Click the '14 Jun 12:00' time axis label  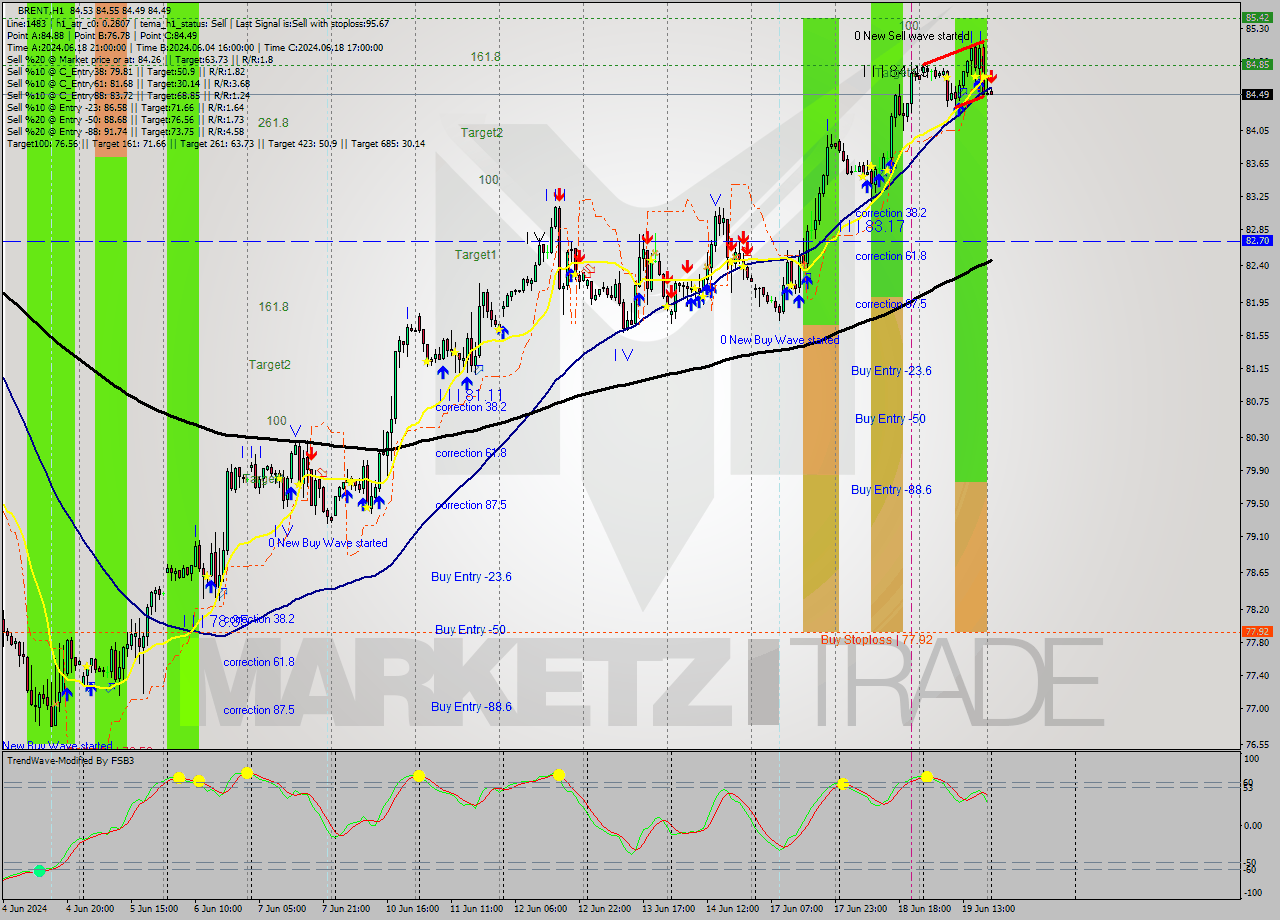coord(733,909)
